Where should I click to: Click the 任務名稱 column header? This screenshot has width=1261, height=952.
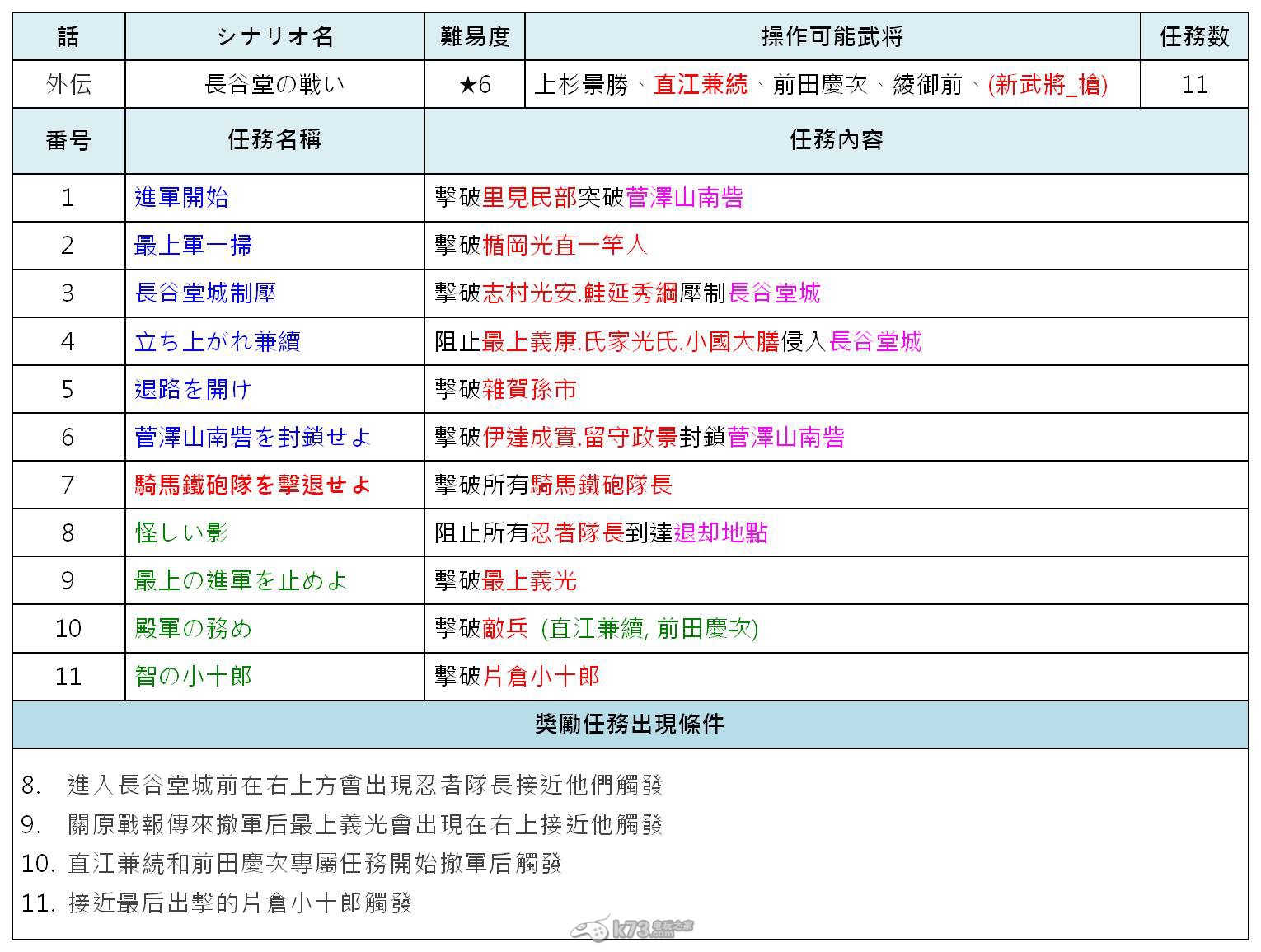(x=274, y=140)
